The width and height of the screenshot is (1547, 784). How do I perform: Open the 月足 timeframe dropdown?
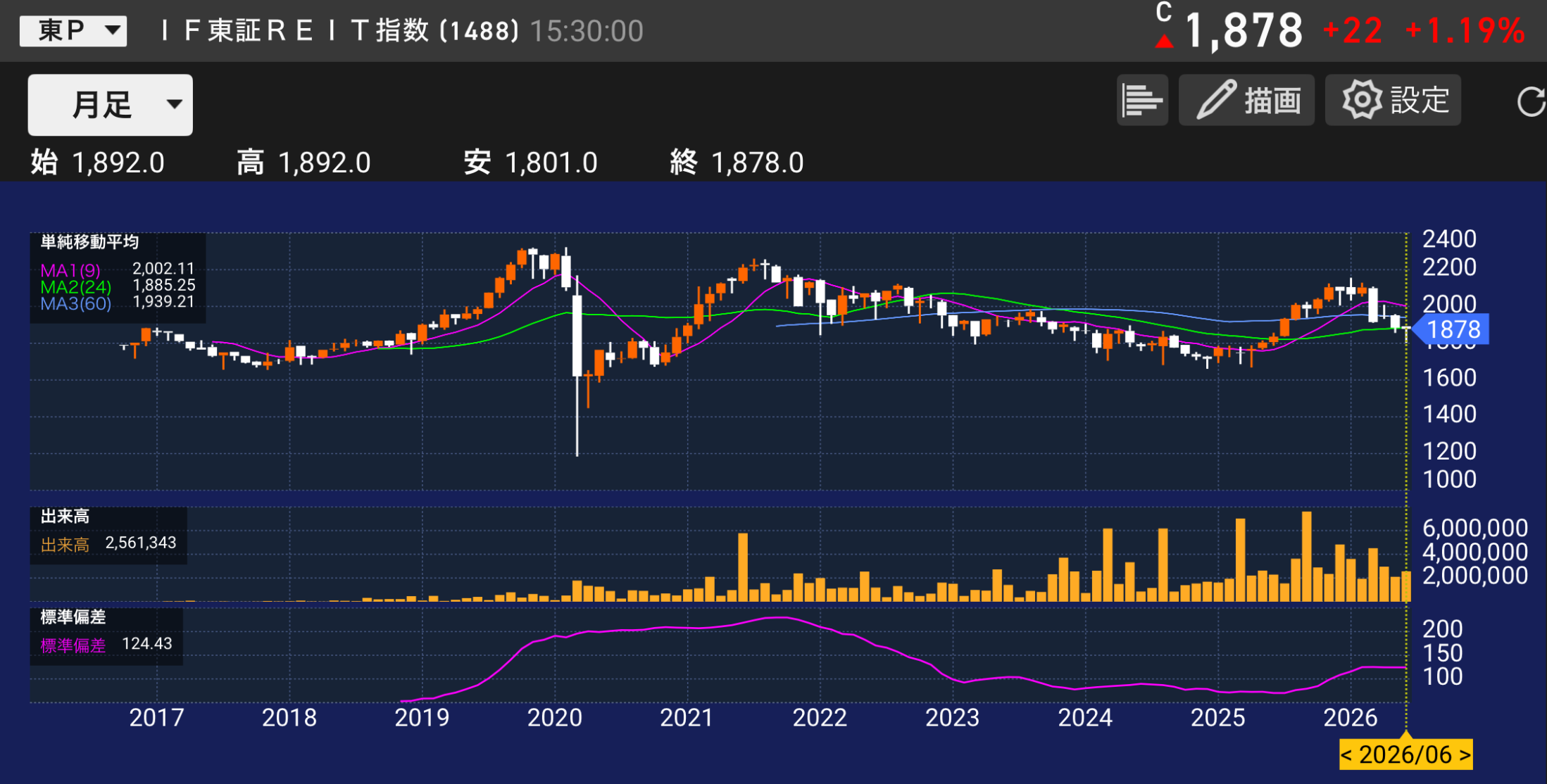tap(111, 105)
